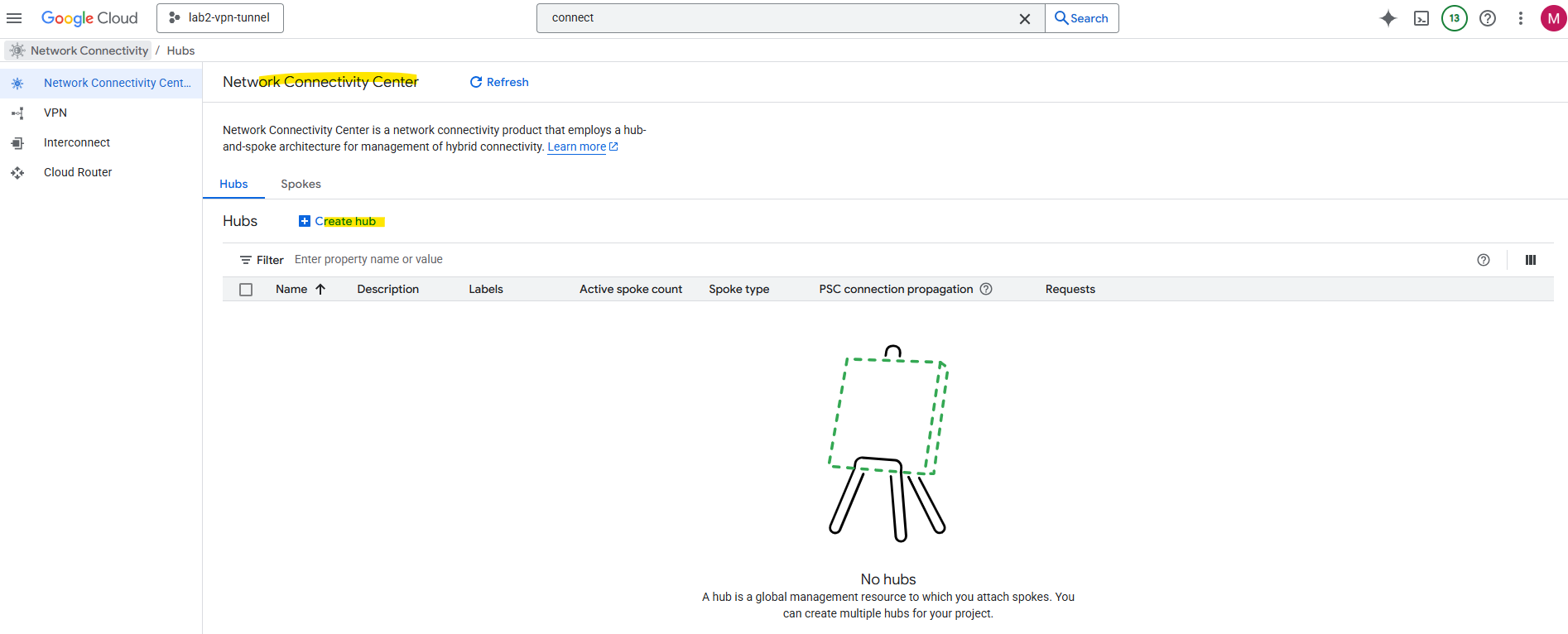Screen dimensions: 1568x634
Task: Open the lab2-vpn-tunnel project picker
Action: [x=220, y=18]
